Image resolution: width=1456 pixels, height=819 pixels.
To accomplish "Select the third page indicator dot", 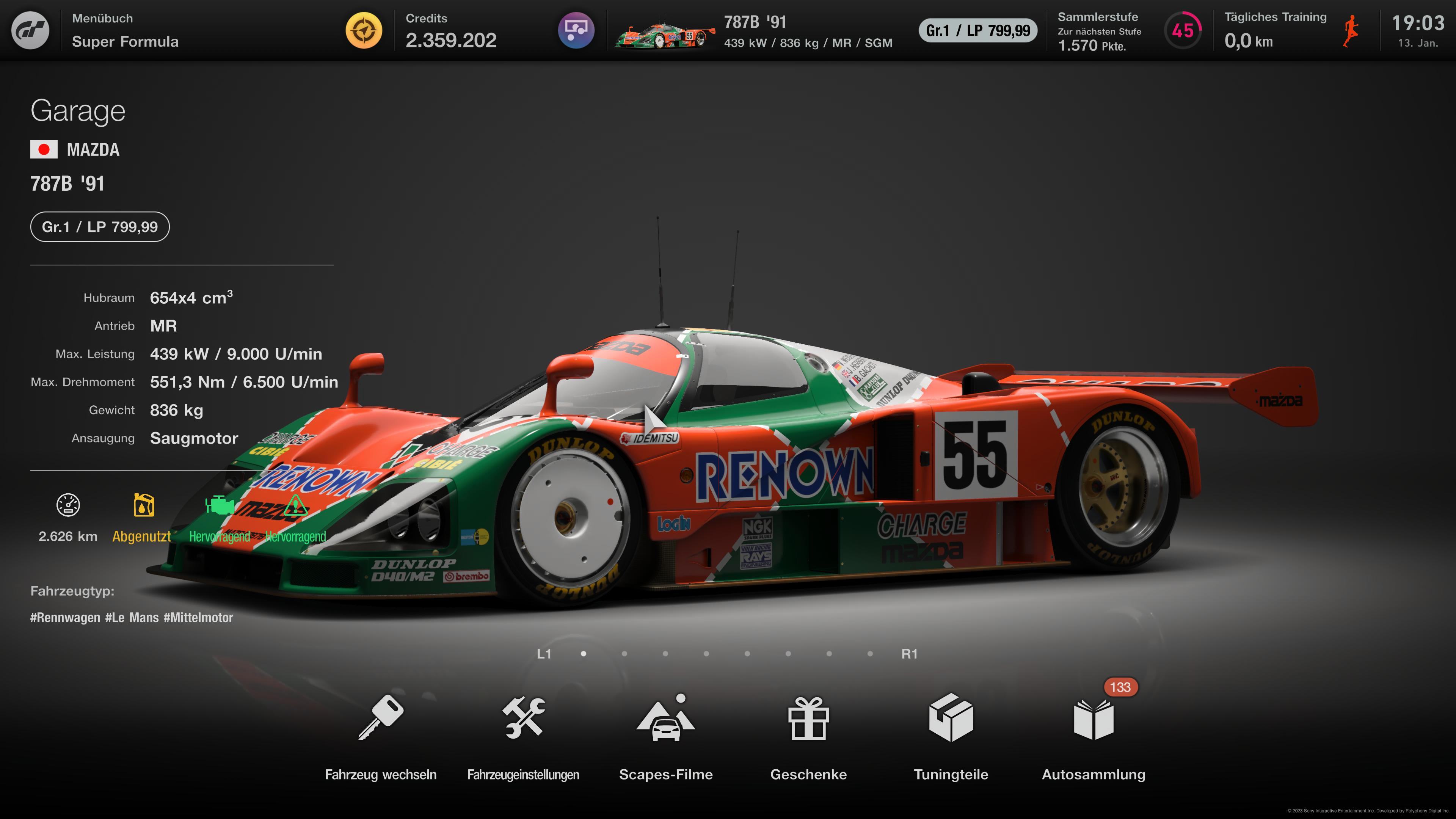I will point(665,654).
